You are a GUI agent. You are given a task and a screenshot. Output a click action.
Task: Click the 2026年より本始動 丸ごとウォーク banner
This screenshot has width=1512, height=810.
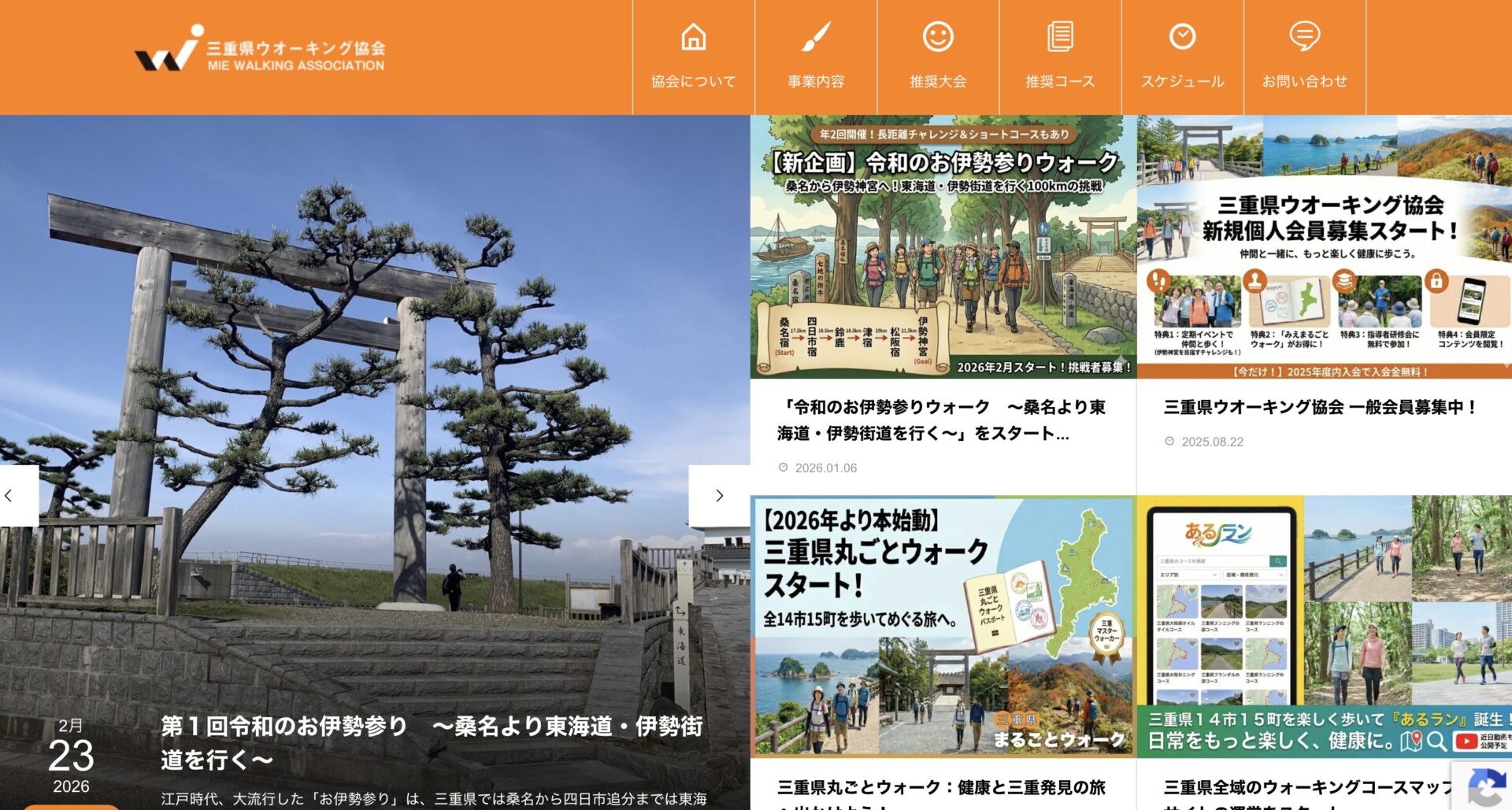tap(943, 626)
